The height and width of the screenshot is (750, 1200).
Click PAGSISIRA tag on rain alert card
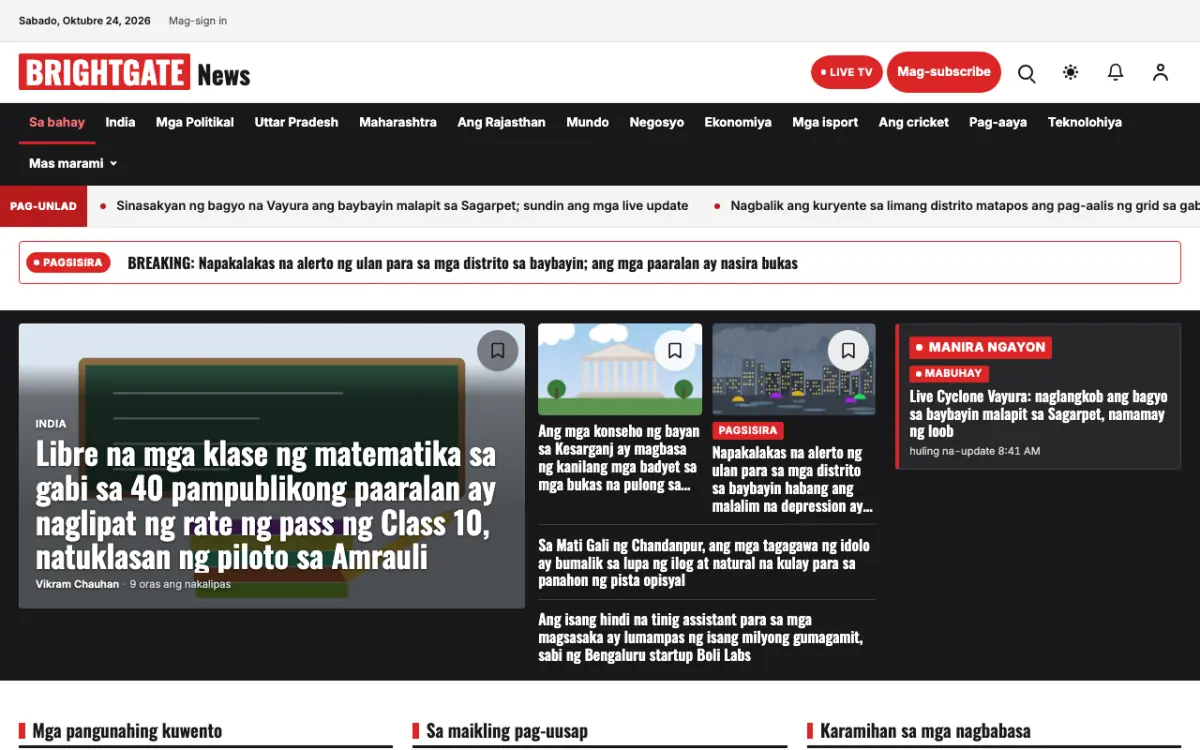point(749,430)
